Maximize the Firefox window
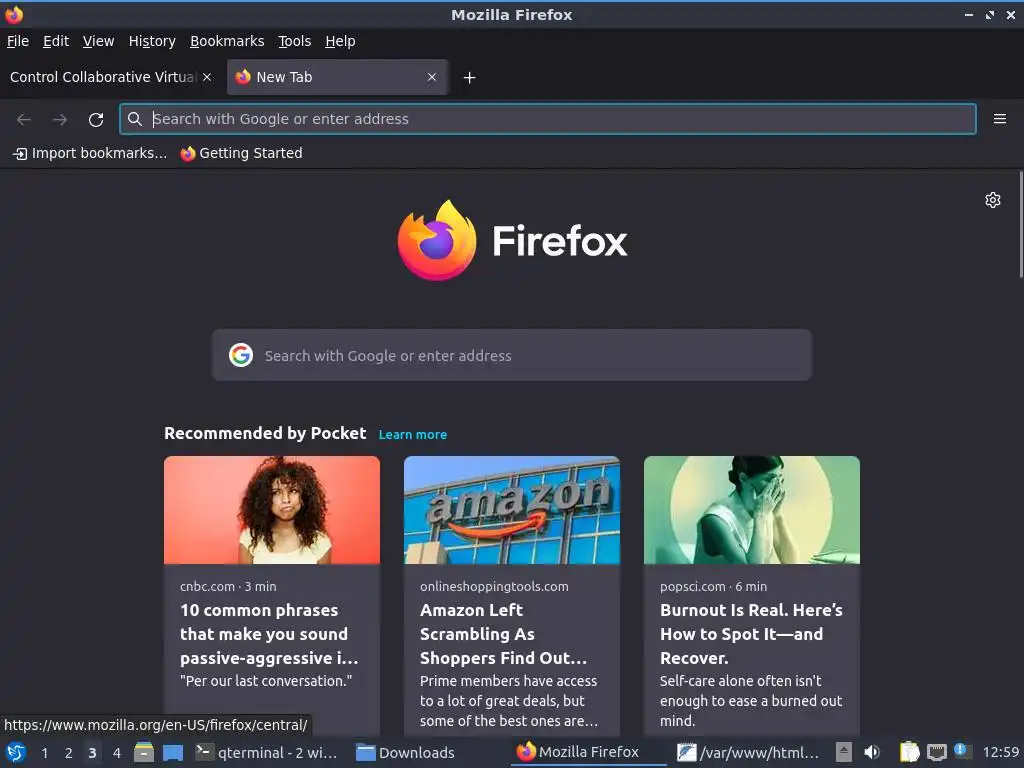 (x=990, y=15)
